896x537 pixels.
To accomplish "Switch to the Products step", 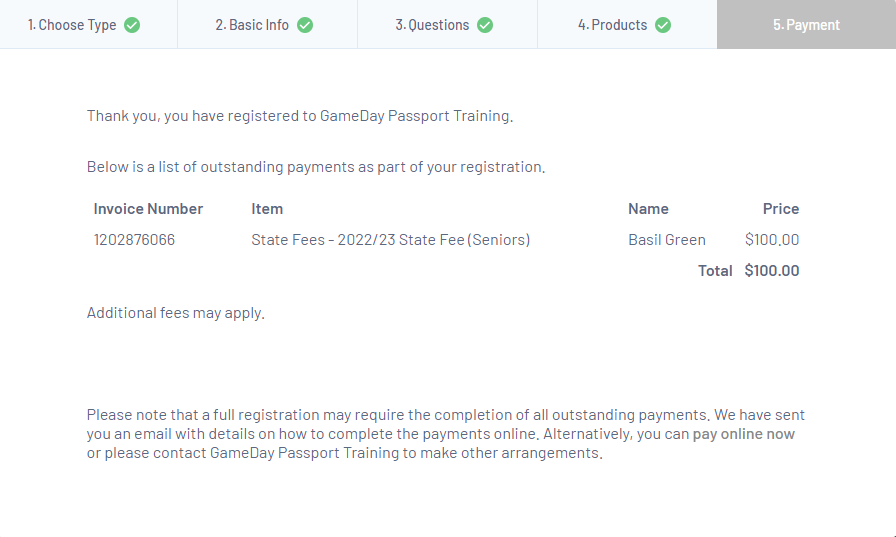I will pos(612,25).
